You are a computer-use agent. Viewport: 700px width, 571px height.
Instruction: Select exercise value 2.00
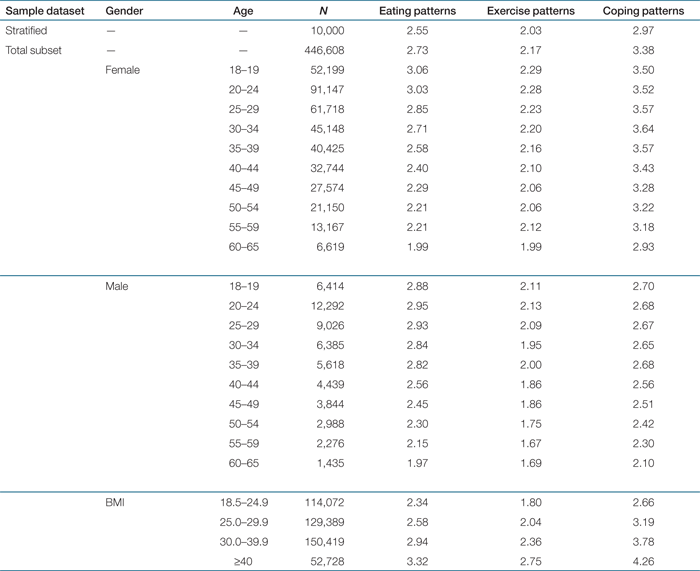point(531,365)
